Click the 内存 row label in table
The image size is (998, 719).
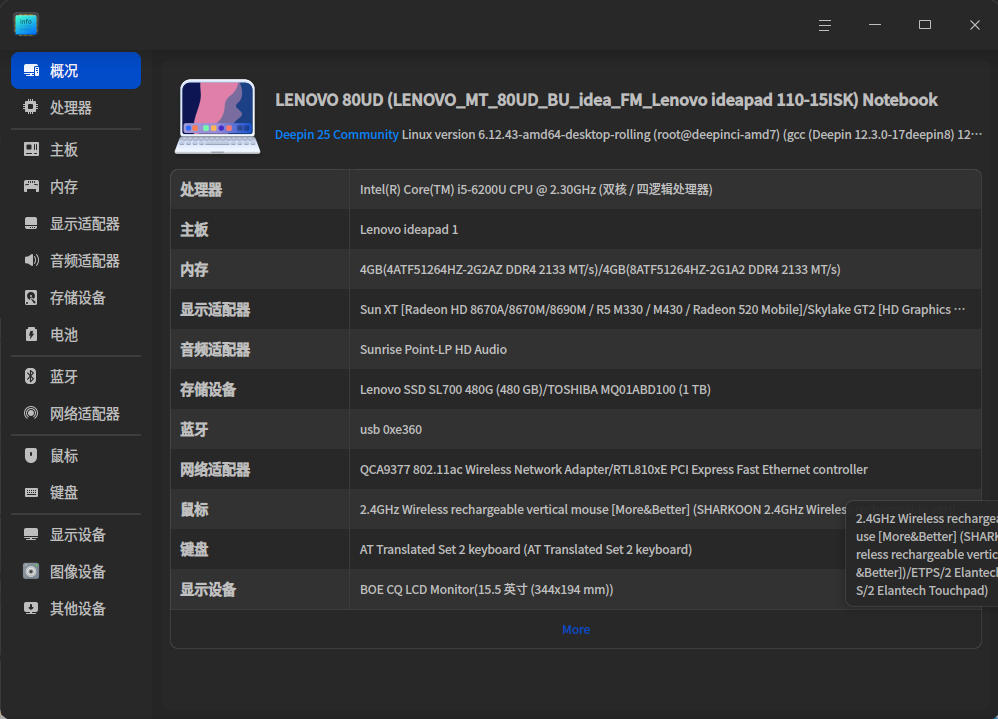194,270
